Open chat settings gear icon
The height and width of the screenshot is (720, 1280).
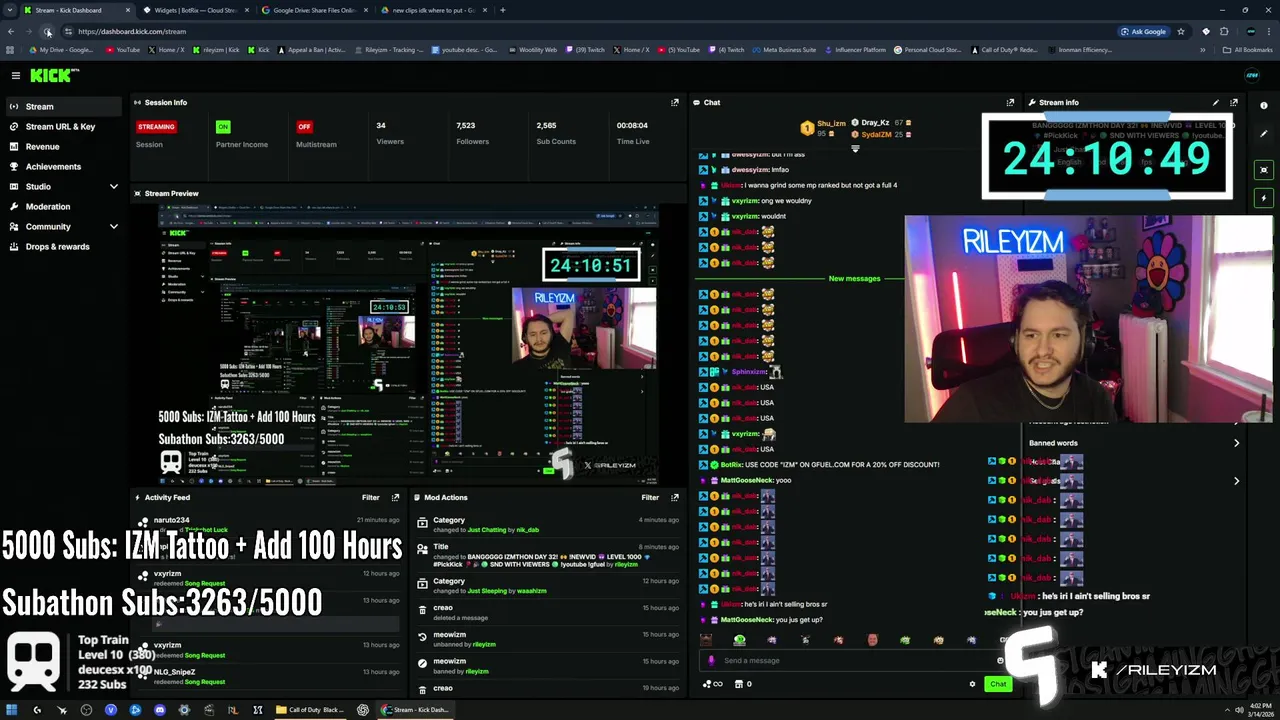coord(972,684)
